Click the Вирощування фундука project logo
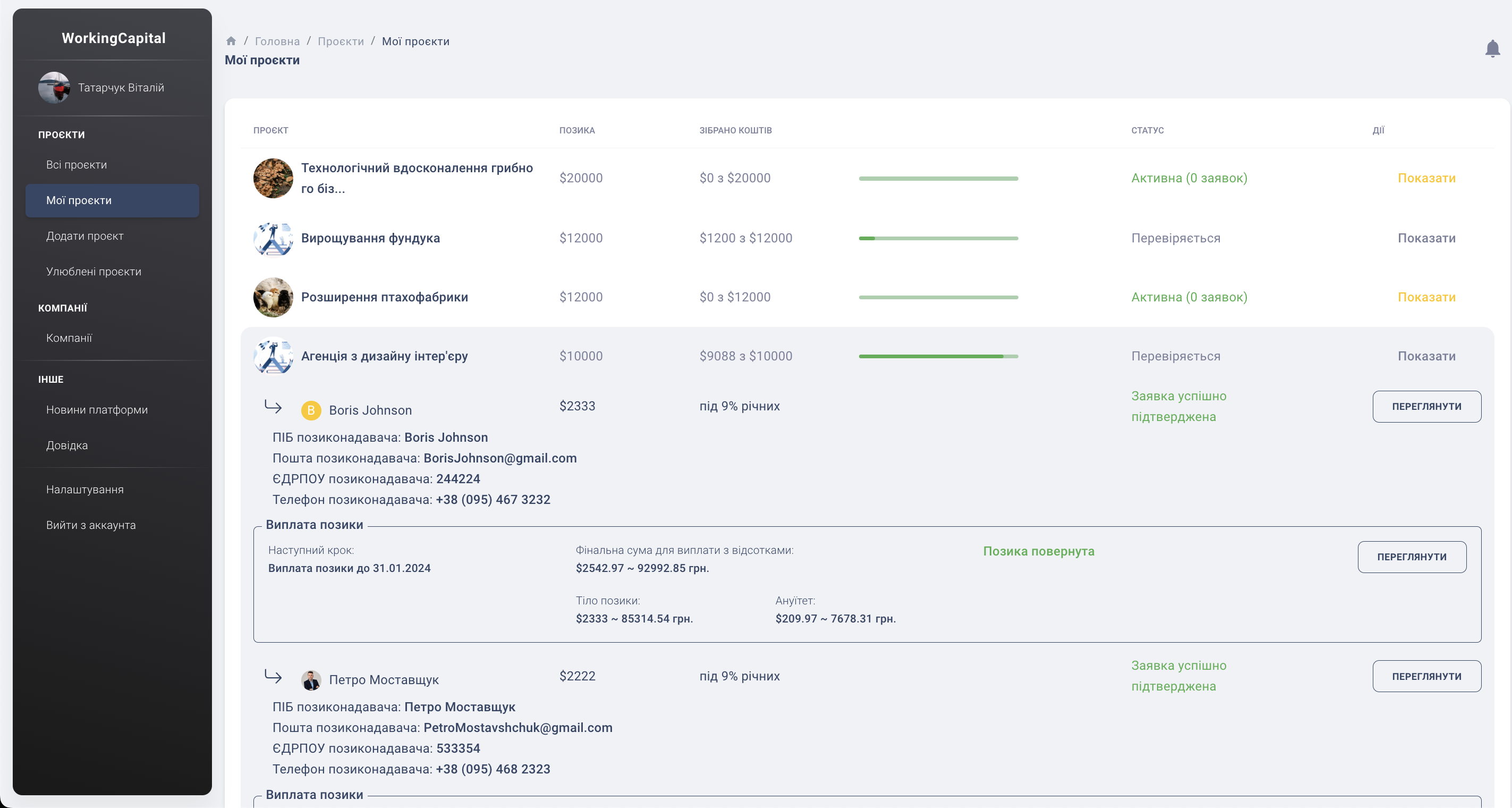Image resolution: width=1512 pixels, height=808 pixels. point(273,238)
